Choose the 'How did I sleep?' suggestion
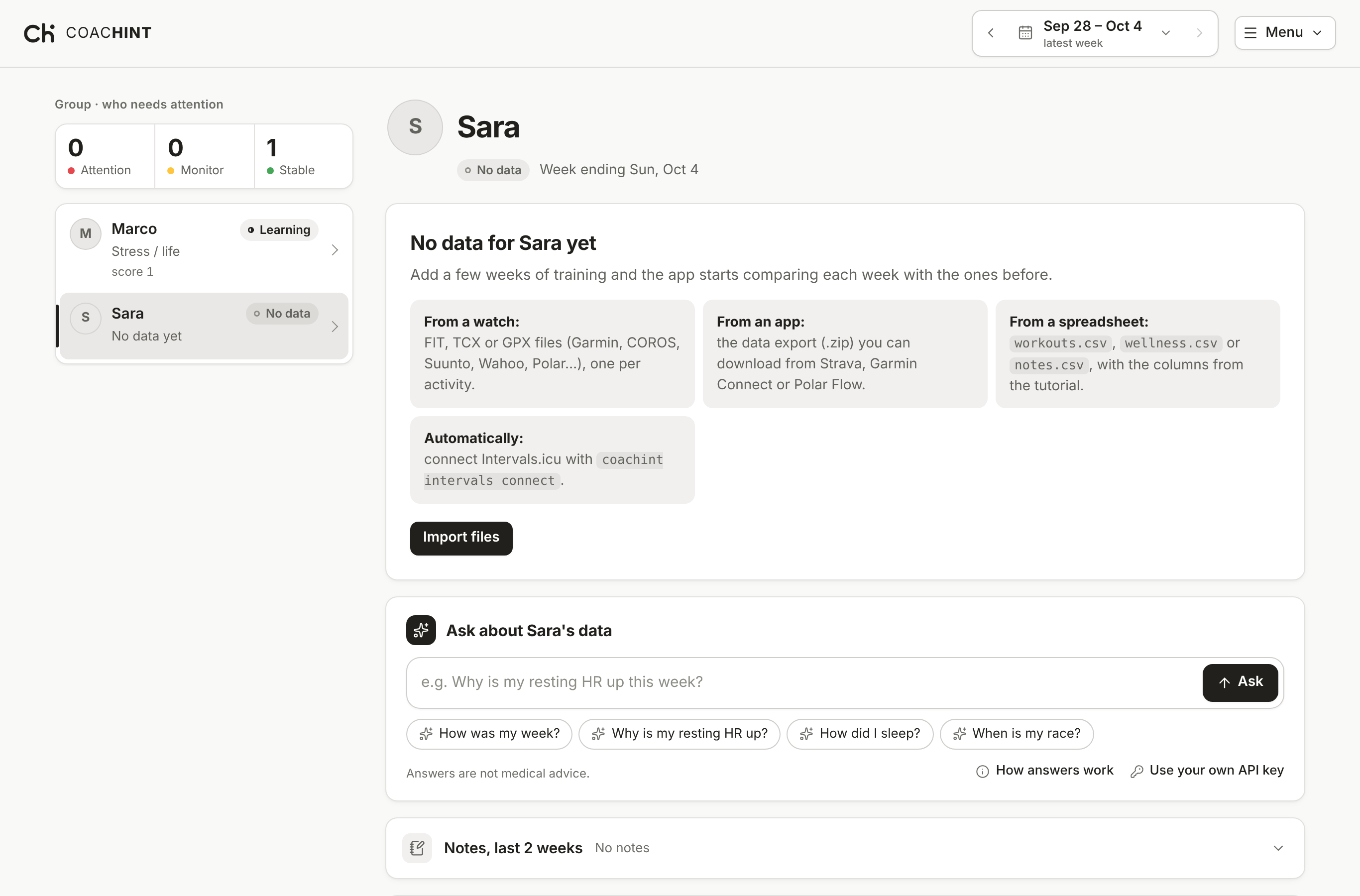Viewport: 1360px width, 896px height. (859, 734)
